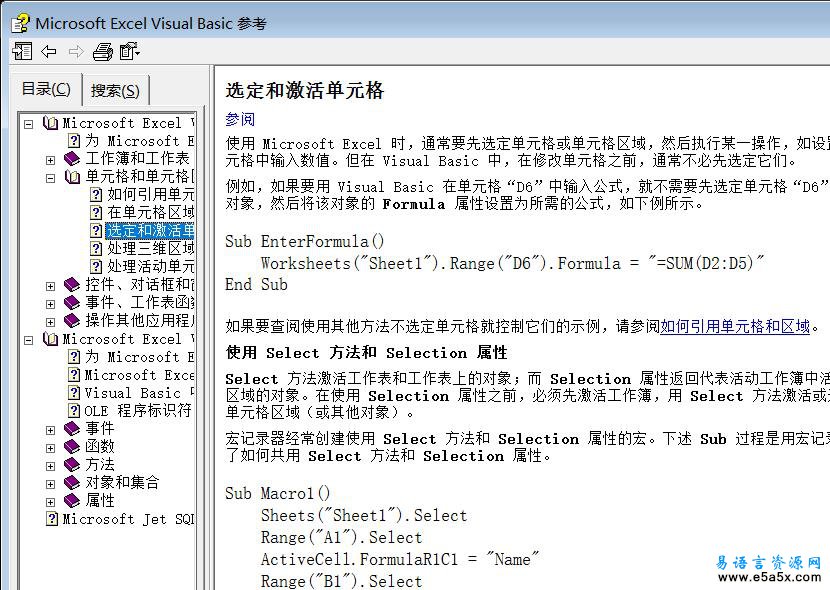The image size is (830, 590).
Task: Click the book icon beside 属性
Action: click(x=72, y=501)
